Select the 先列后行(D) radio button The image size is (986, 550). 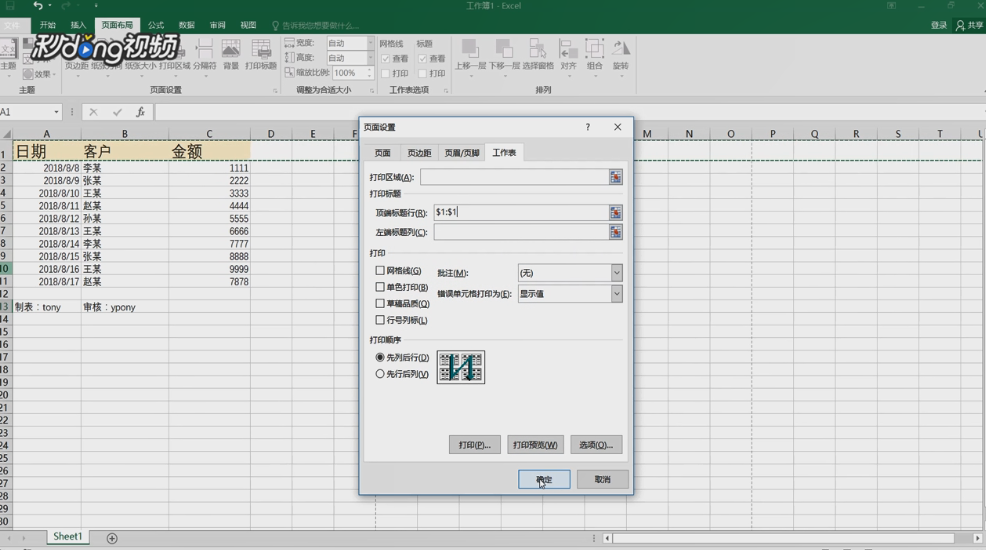(380, 357)
